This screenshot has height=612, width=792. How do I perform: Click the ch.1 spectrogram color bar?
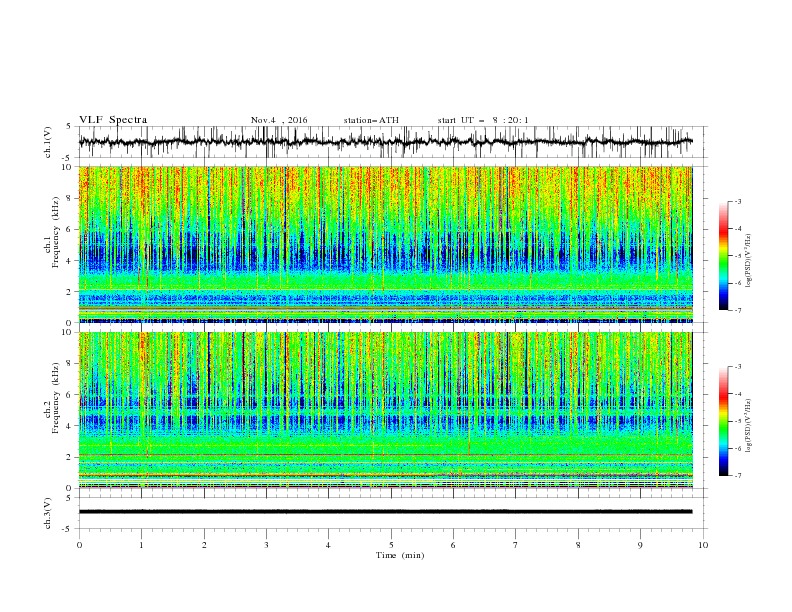[724, 256]
